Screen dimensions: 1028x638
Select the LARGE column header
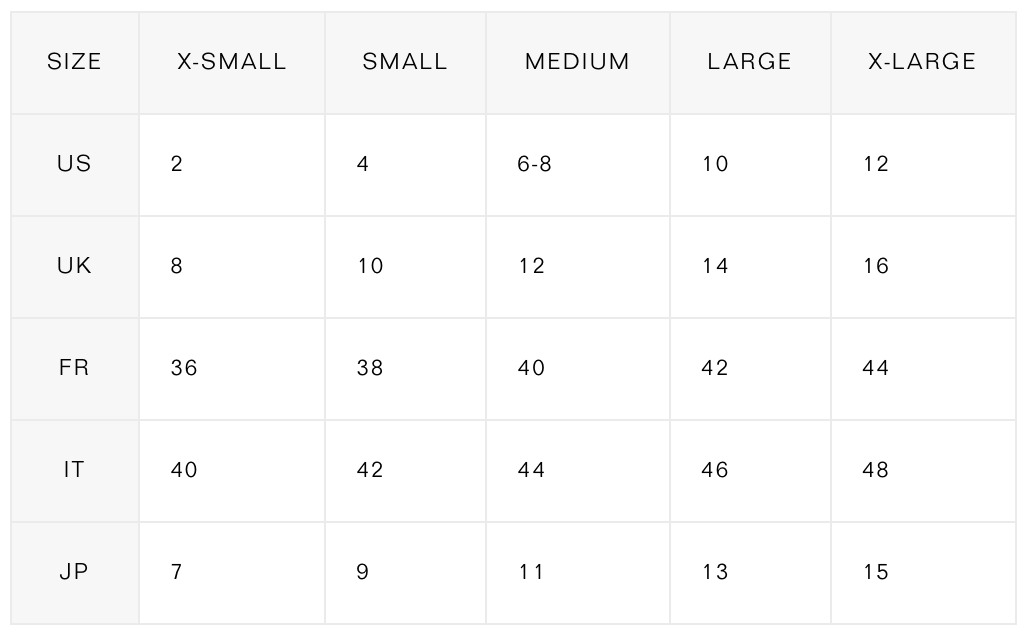[749, 62]
